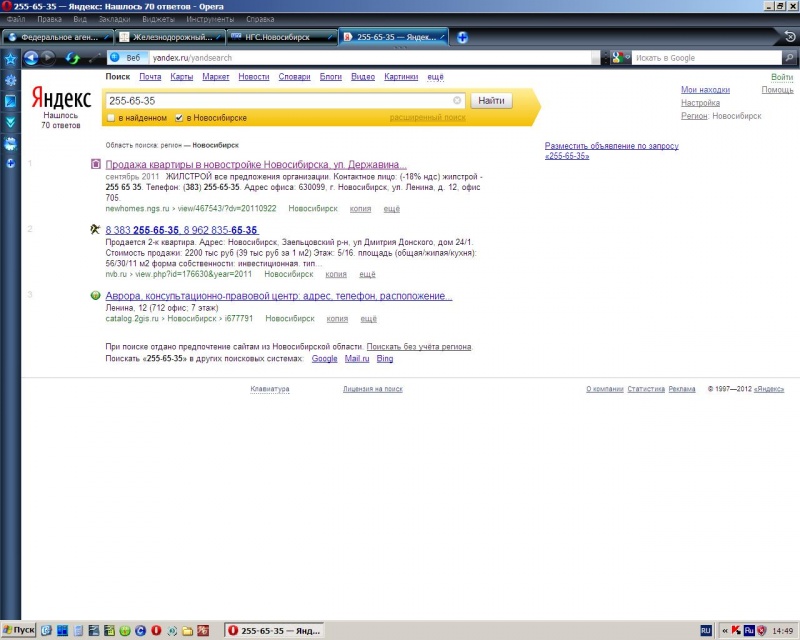
Task: Clear the Yandex search query with X icon
Action: pyautogui.click(x=457, y=101)
